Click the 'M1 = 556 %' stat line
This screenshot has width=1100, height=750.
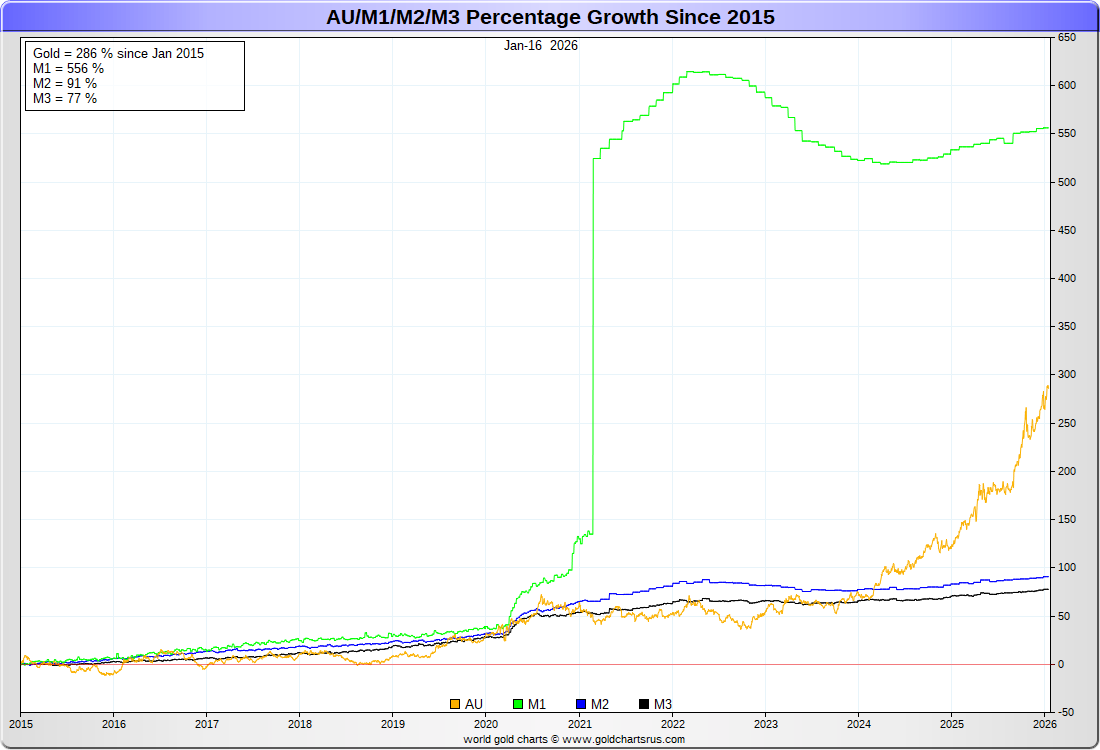[68, 68]
